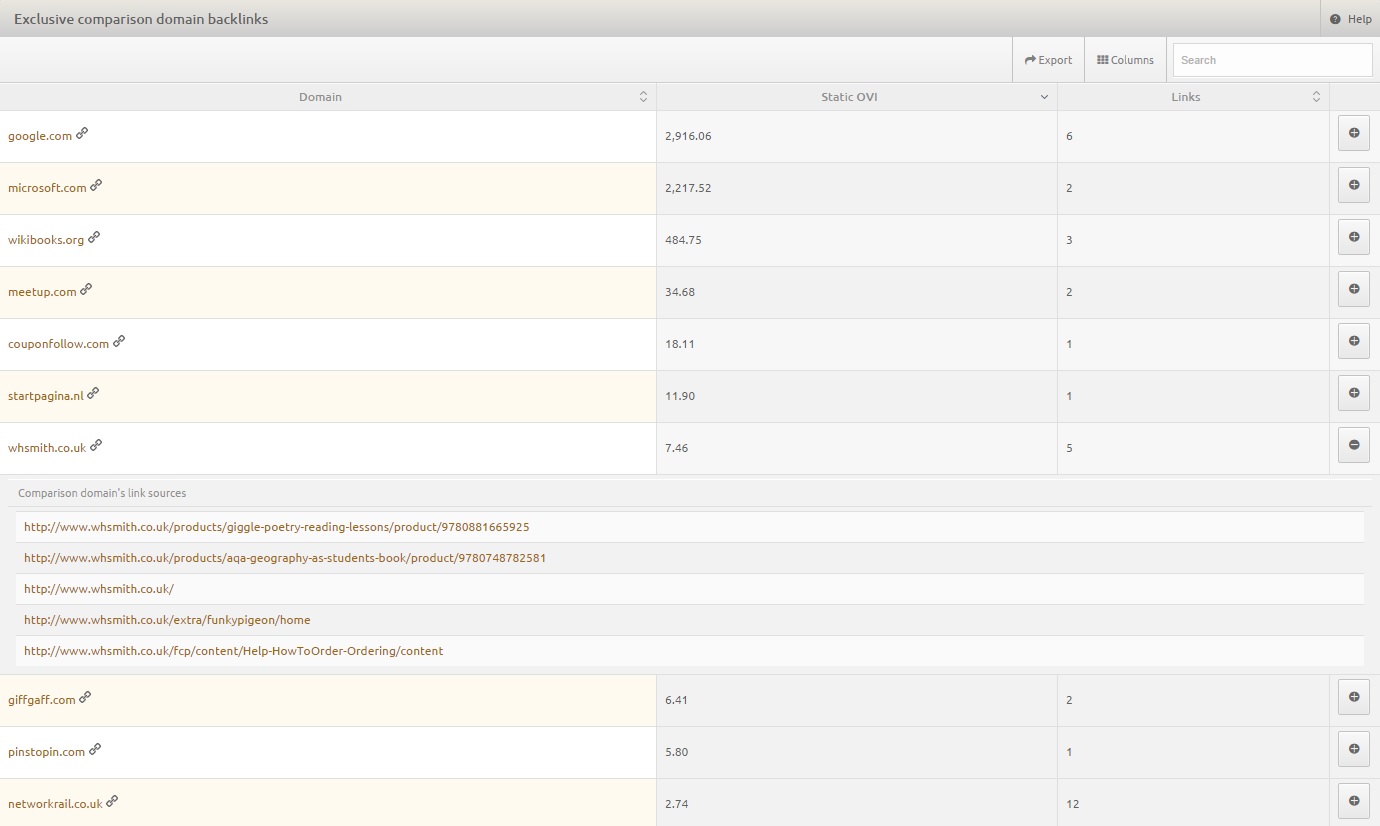Open google.com domain link
This screenshot has width=1380, height=826.
pos(40,136)
